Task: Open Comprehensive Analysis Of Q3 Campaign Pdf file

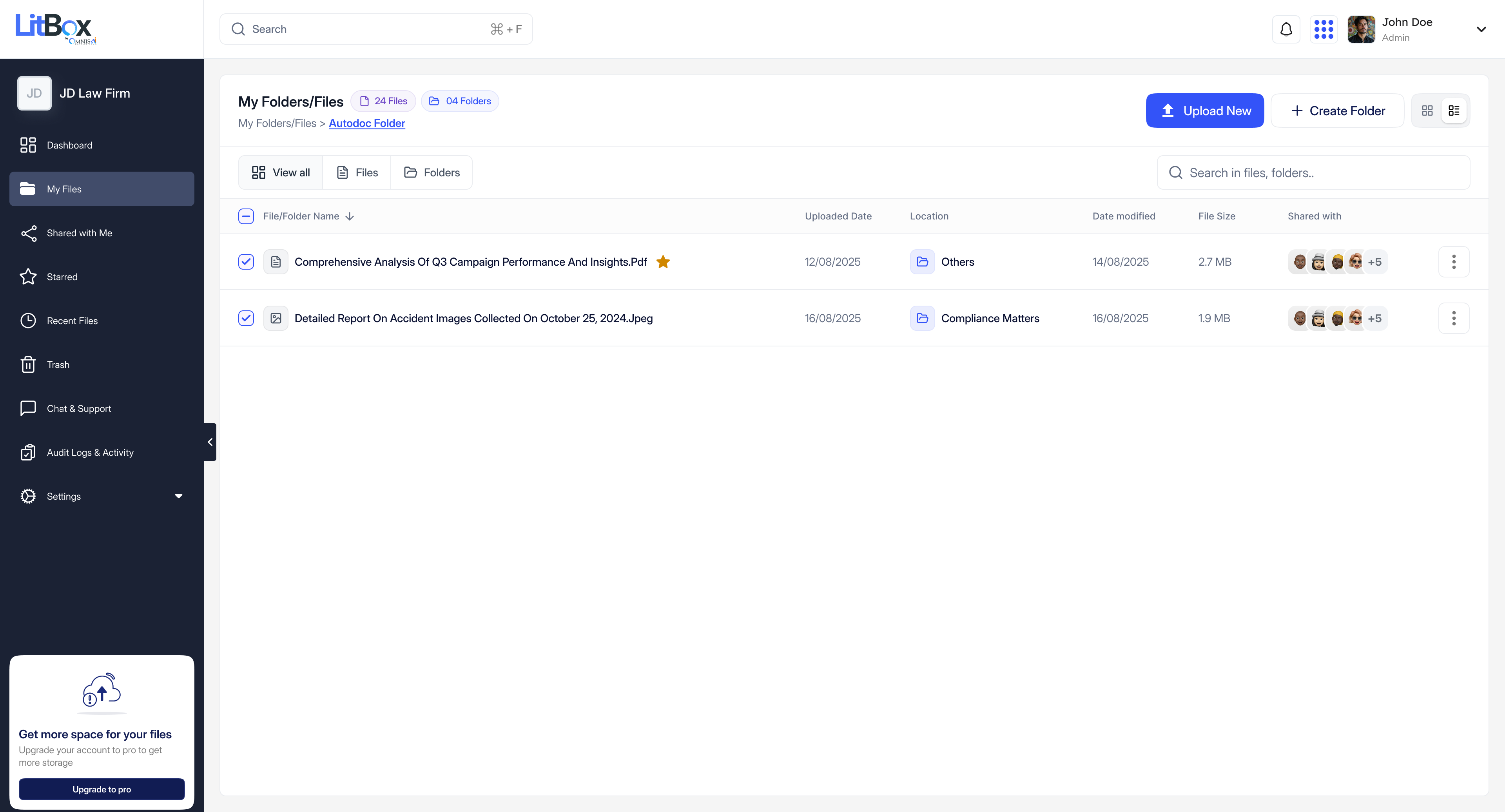Action: point(470,262)
